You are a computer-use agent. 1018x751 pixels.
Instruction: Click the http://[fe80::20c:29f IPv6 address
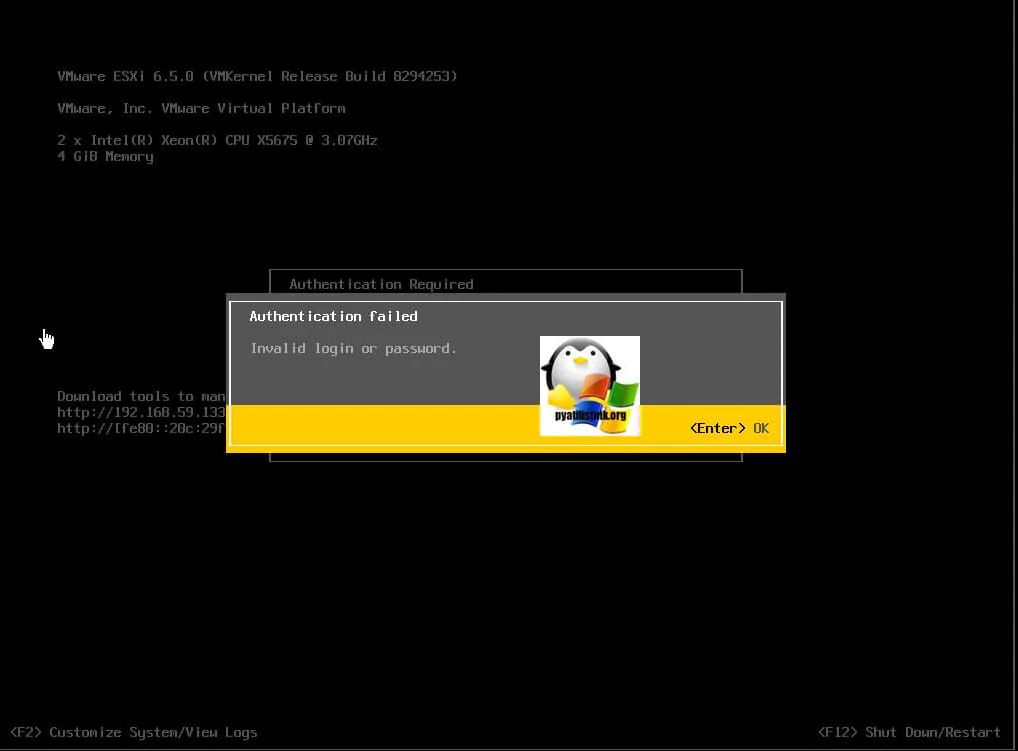tap(141, 428)
